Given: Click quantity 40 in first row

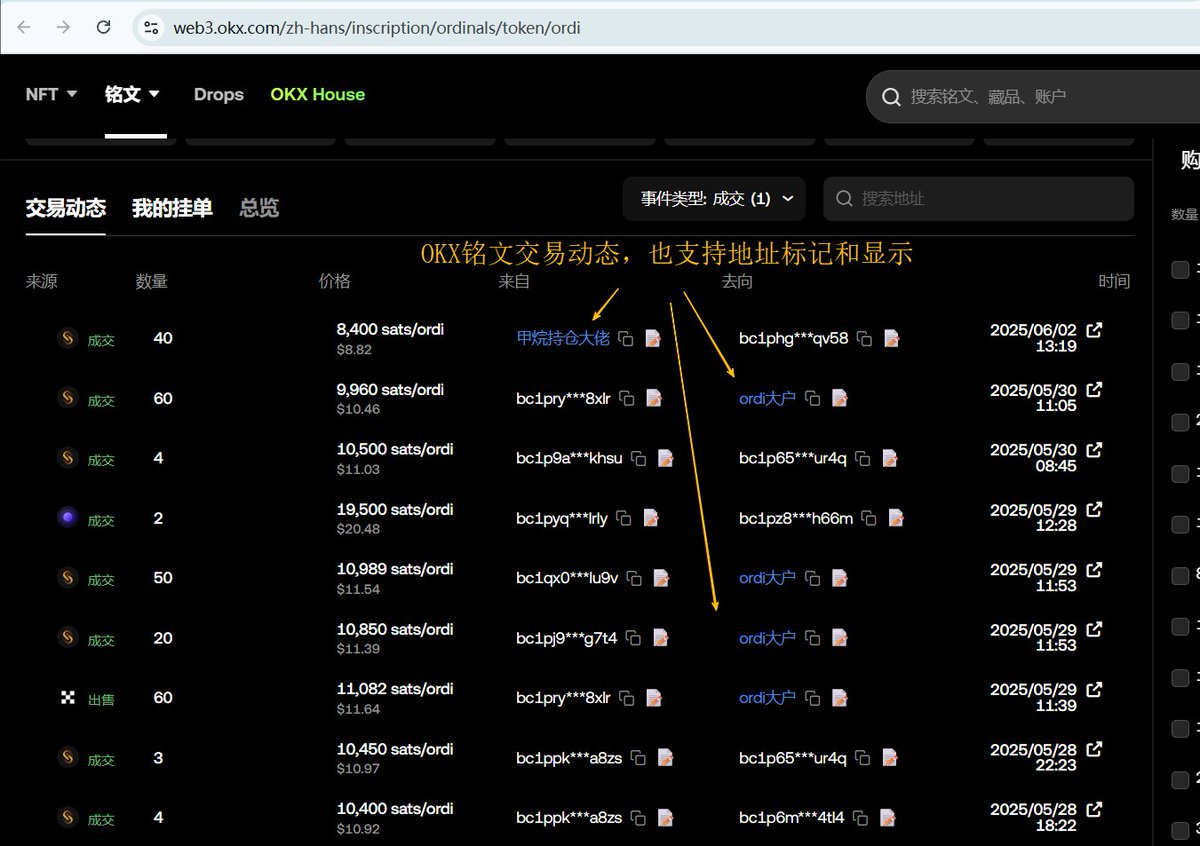Looking at the screenshot, I should (163, 338).
